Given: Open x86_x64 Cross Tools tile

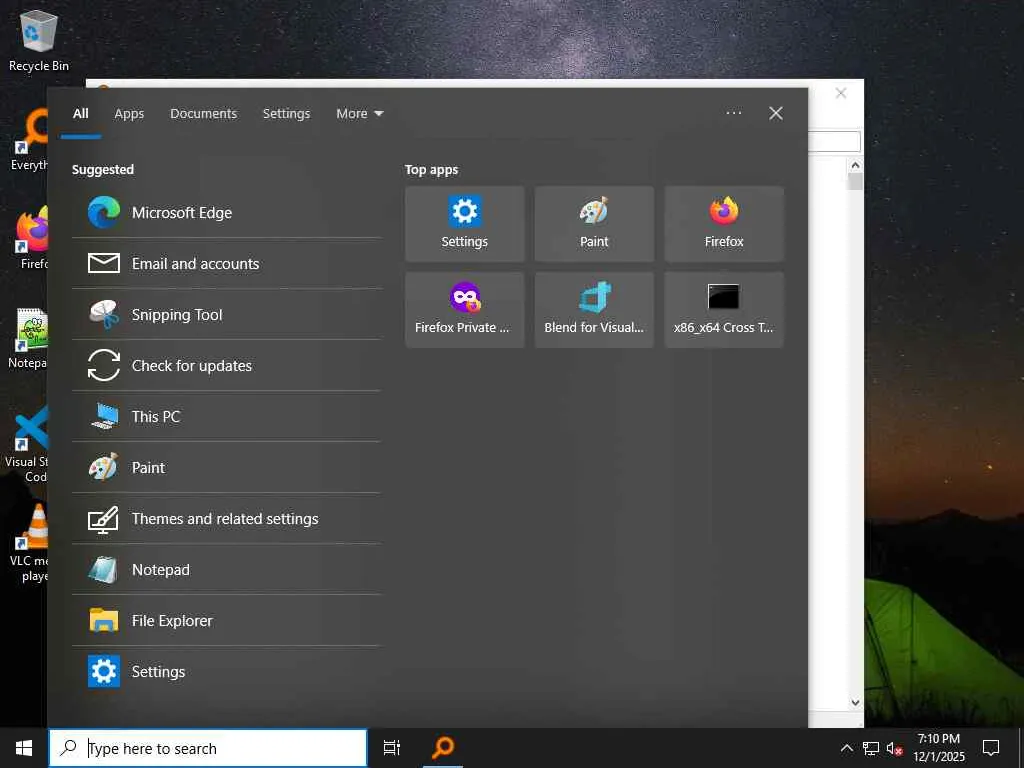Looking at the screenshot, I should click(724, 310).
